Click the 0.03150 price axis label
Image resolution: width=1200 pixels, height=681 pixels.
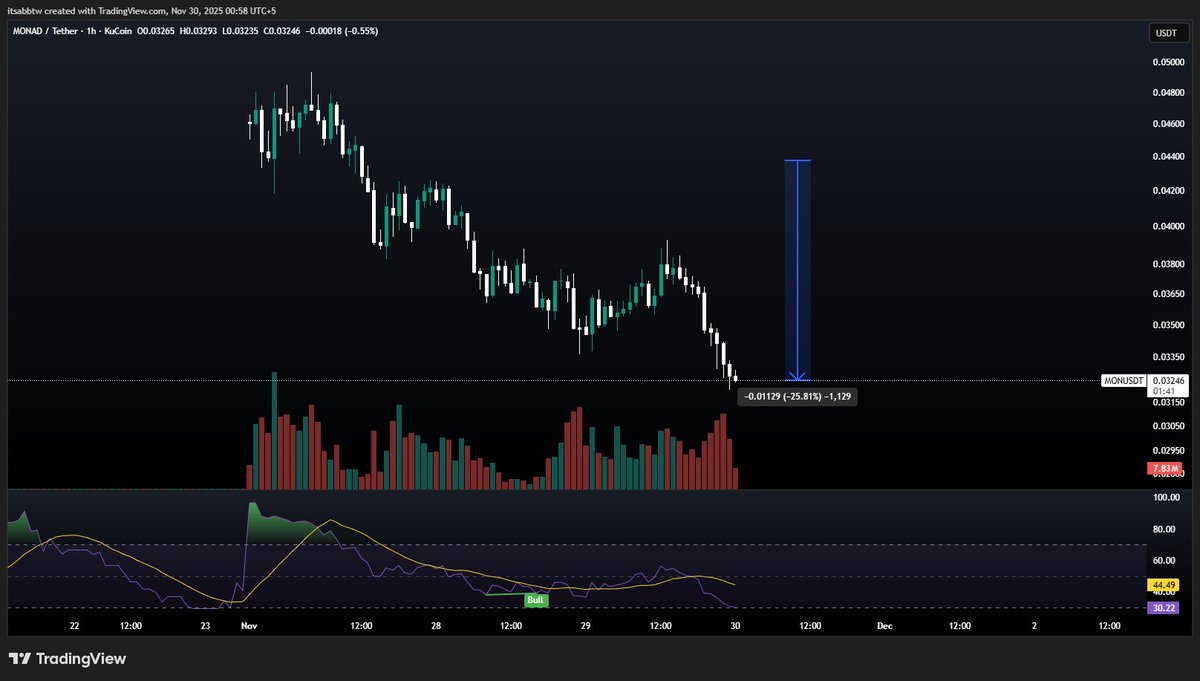coord(1169,402)
